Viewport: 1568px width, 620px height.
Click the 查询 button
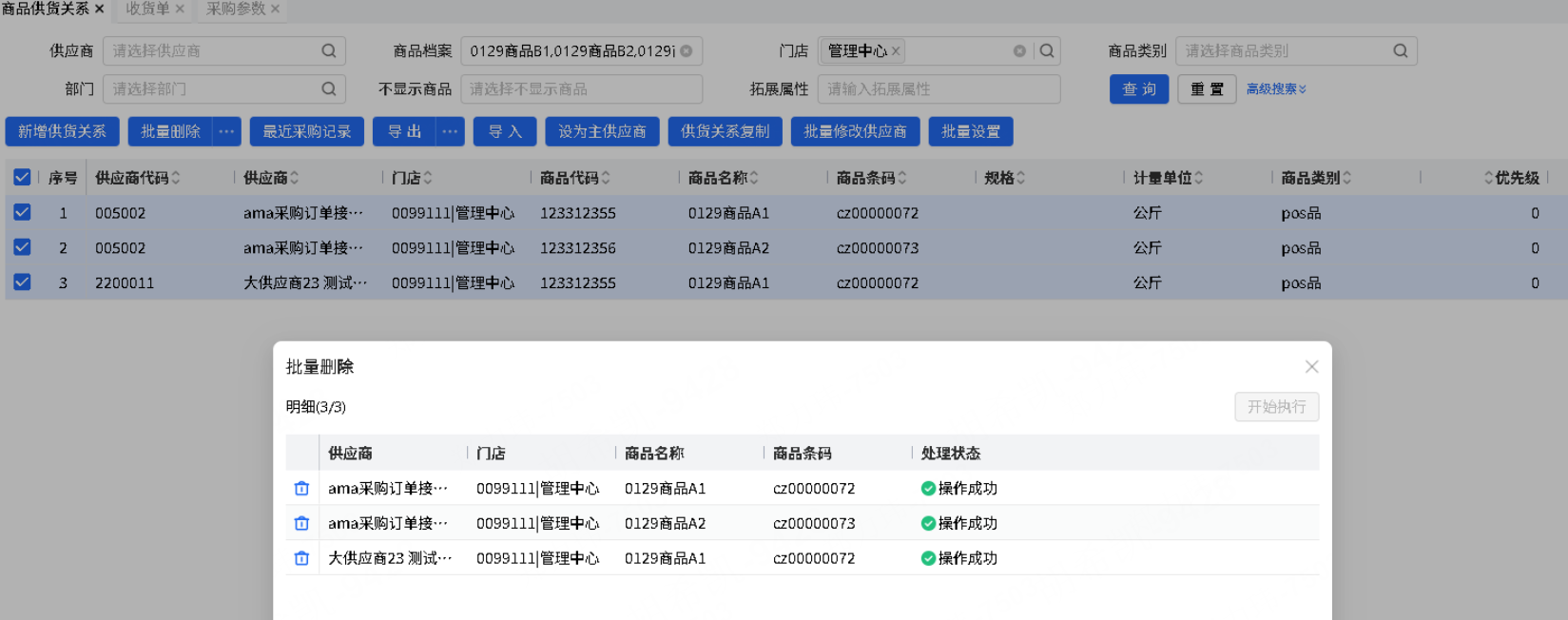coord(1138,89)
